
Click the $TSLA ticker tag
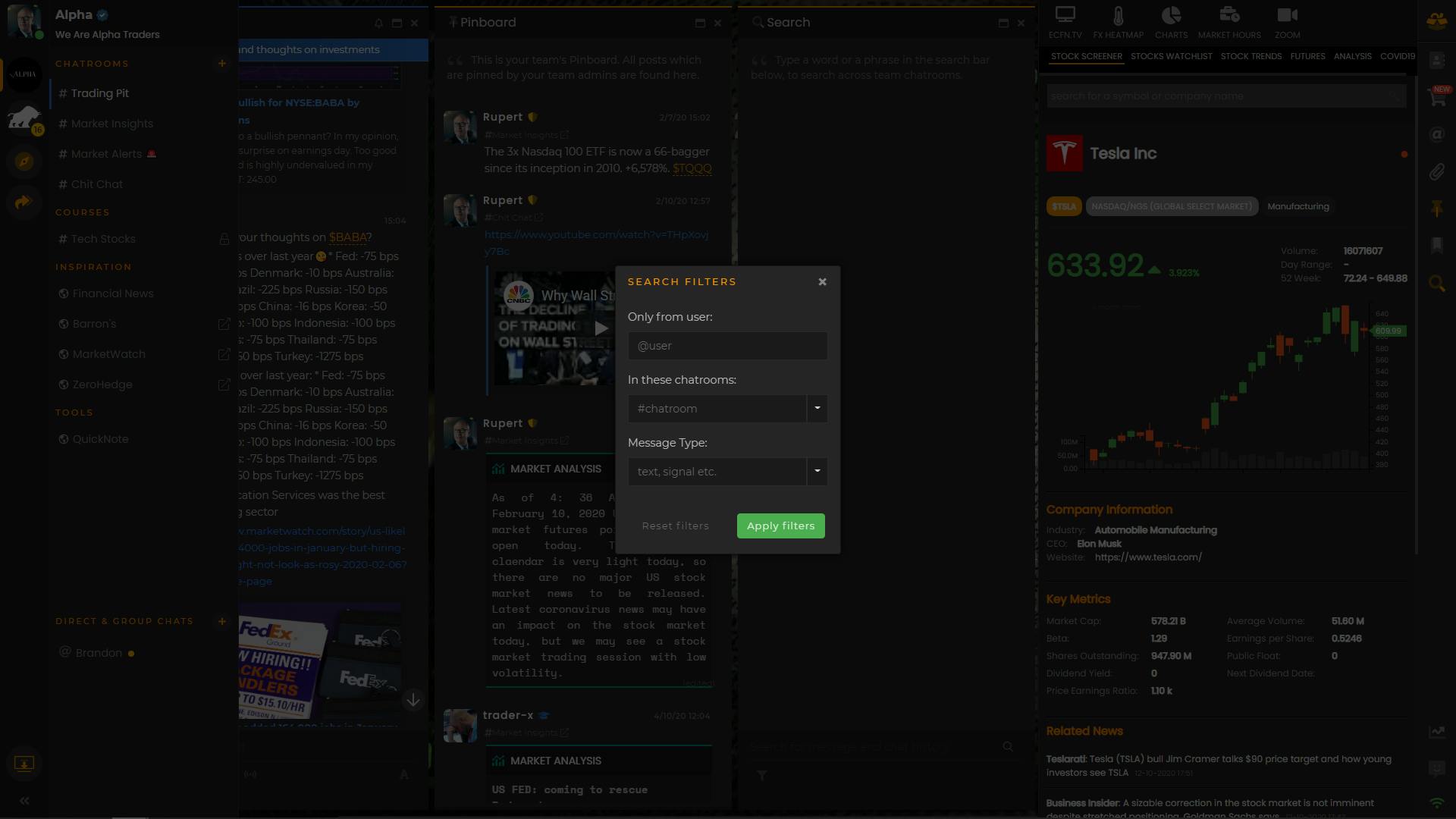(1064, 206)
